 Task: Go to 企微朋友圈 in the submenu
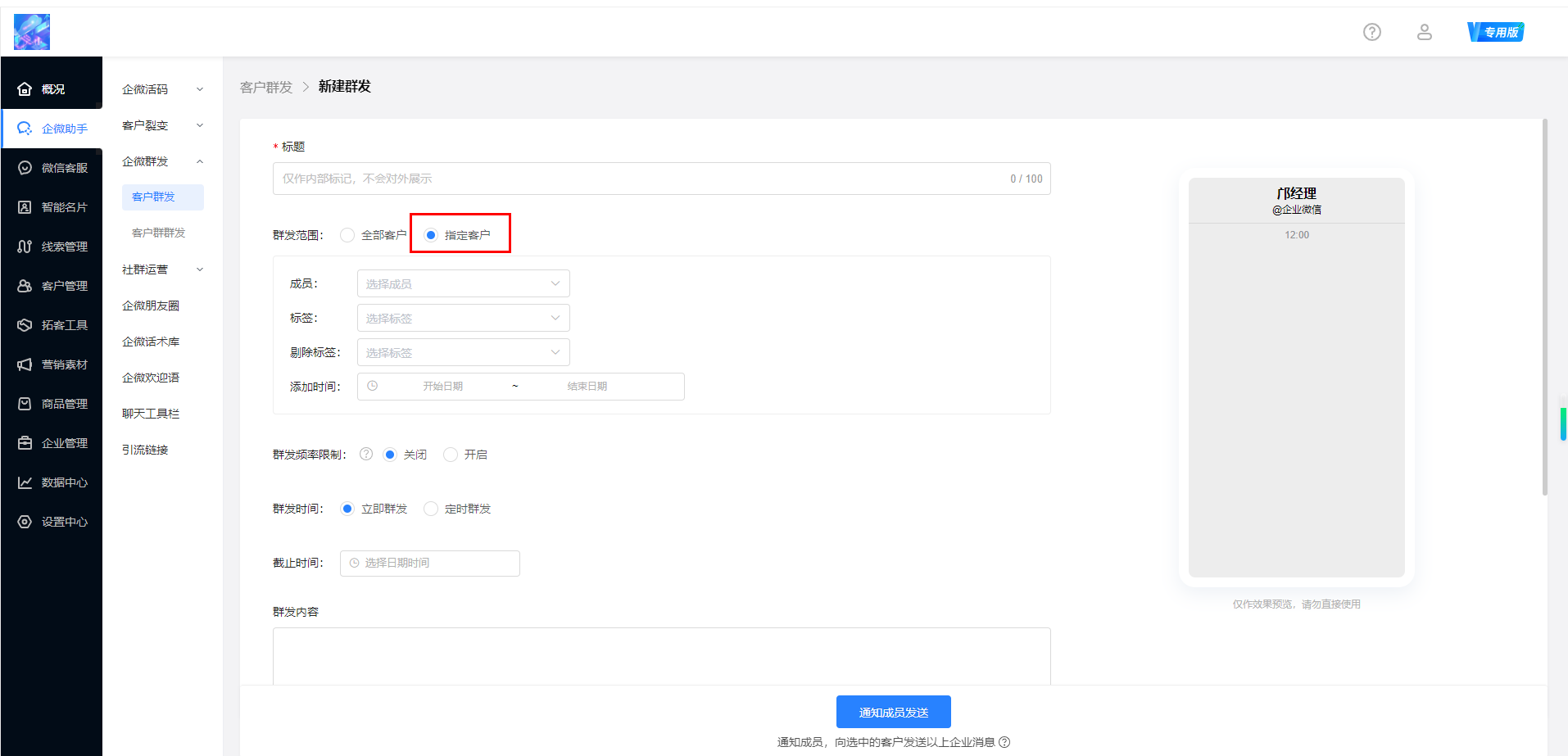[151, 306]
